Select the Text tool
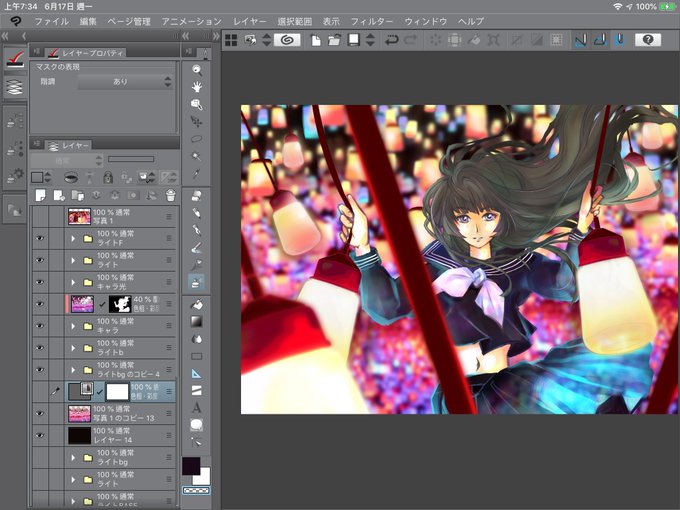The height and width of the screenshot is (510, 680). coord(196,408)
